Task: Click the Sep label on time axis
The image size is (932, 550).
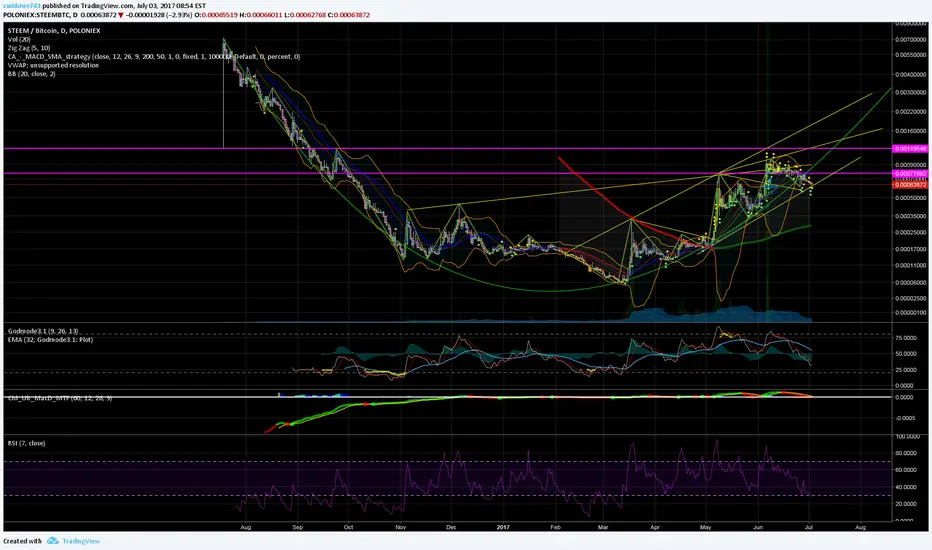Action: click(298, 527)
